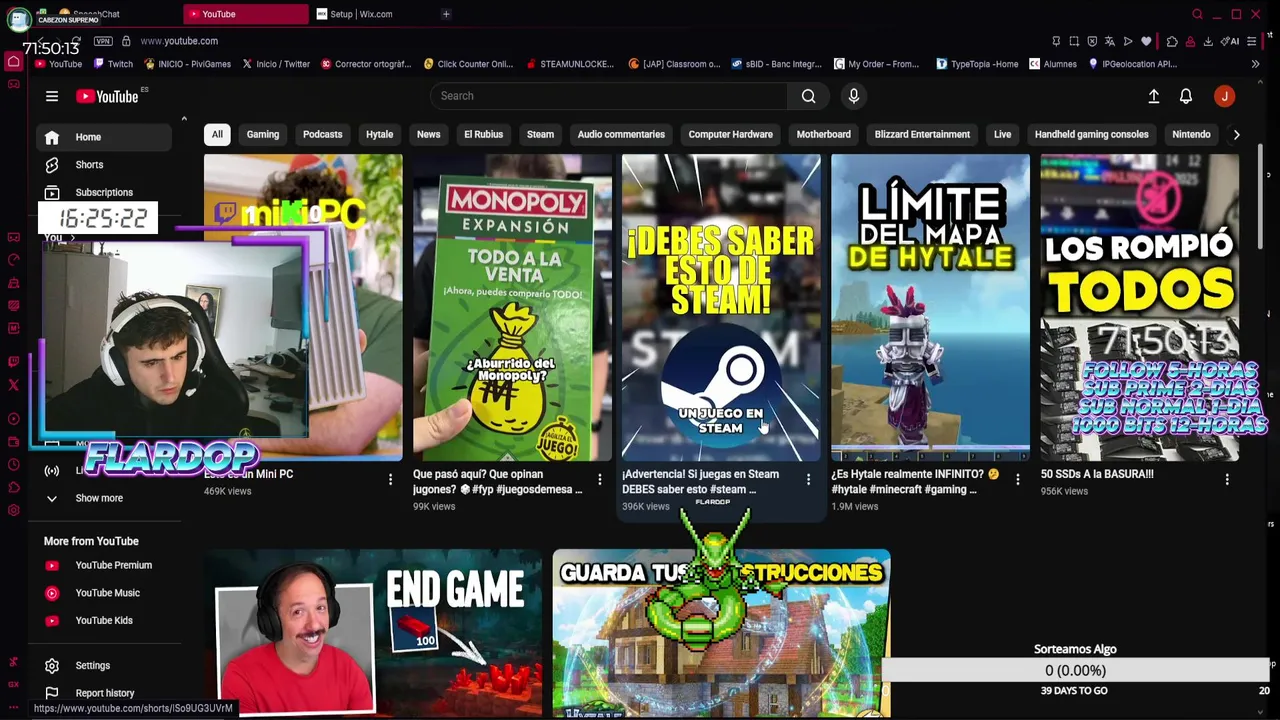Open a new tab with plus button
Viewport: 1280px width, 720px height.
446,14
